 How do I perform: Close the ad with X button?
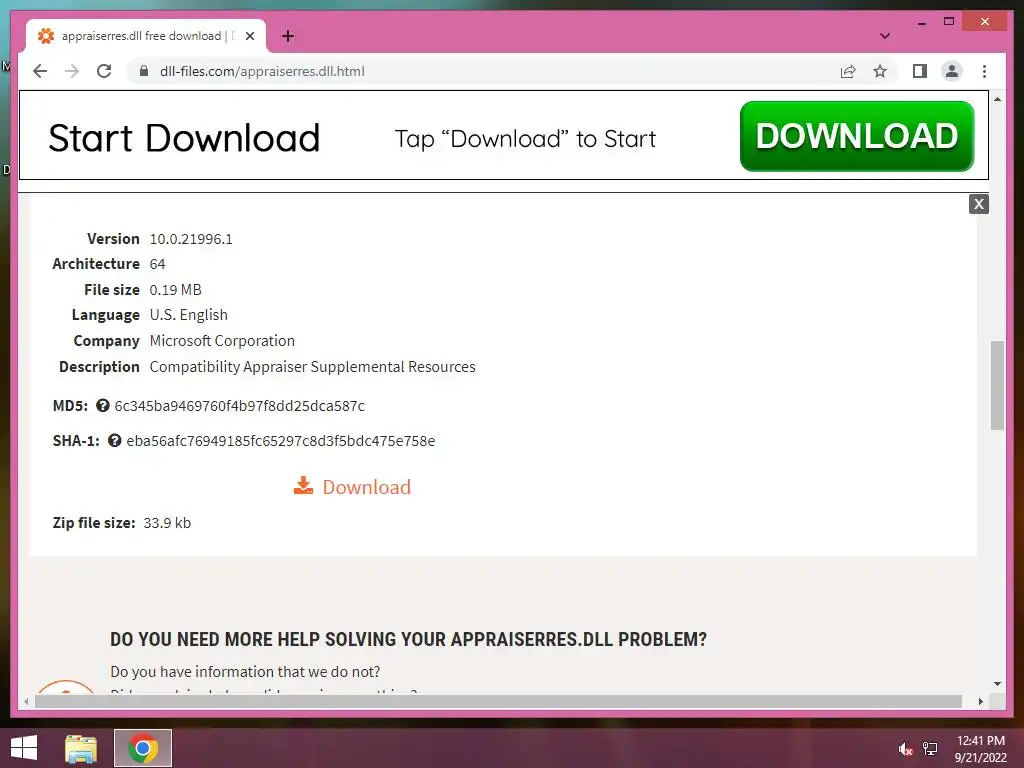978,204
